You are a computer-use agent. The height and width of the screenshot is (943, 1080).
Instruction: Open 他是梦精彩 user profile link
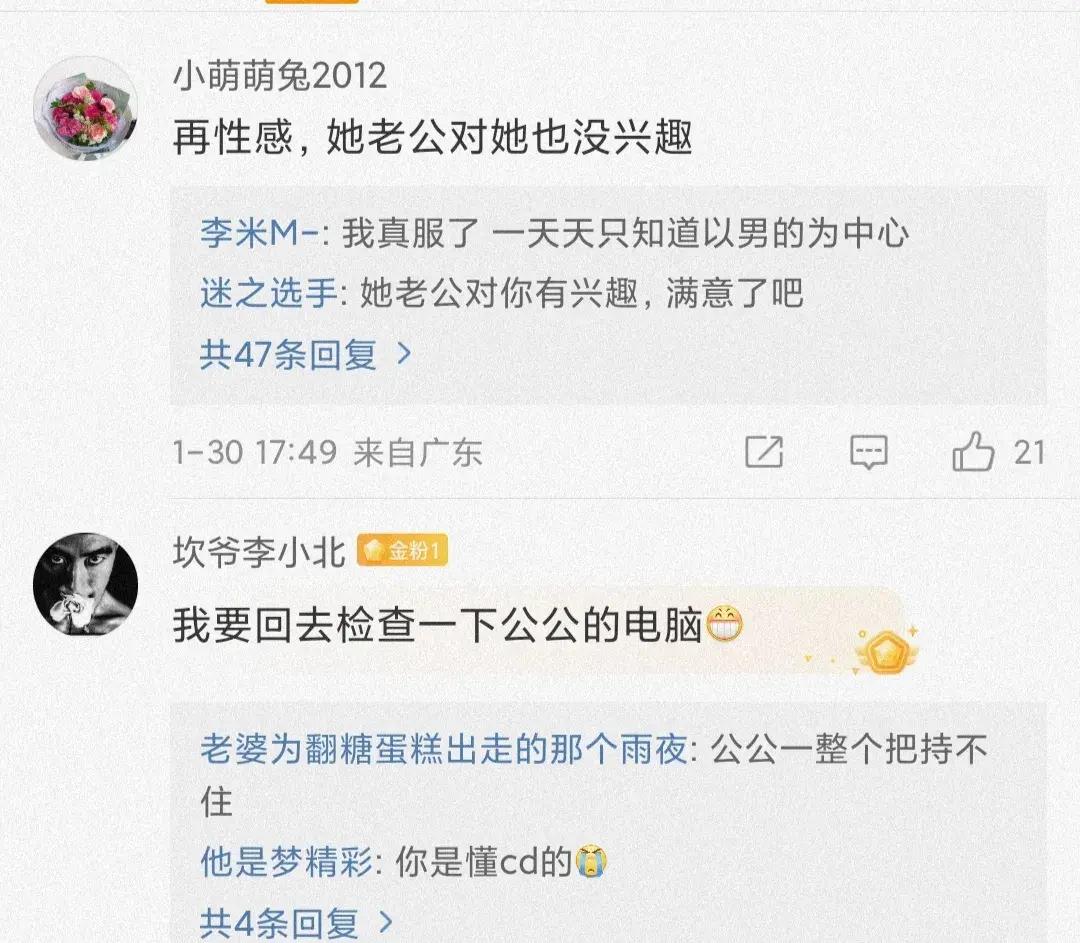(x=287, y=862)
